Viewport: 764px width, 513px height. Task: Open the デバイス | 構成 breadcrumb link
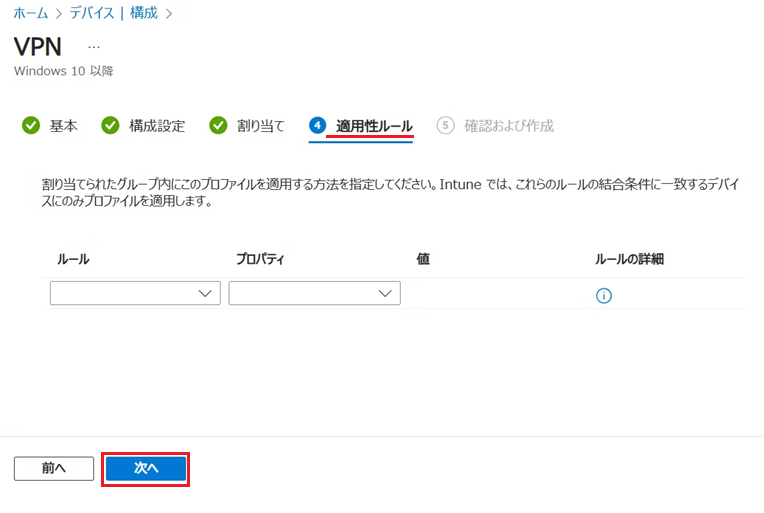click(114, 13)
